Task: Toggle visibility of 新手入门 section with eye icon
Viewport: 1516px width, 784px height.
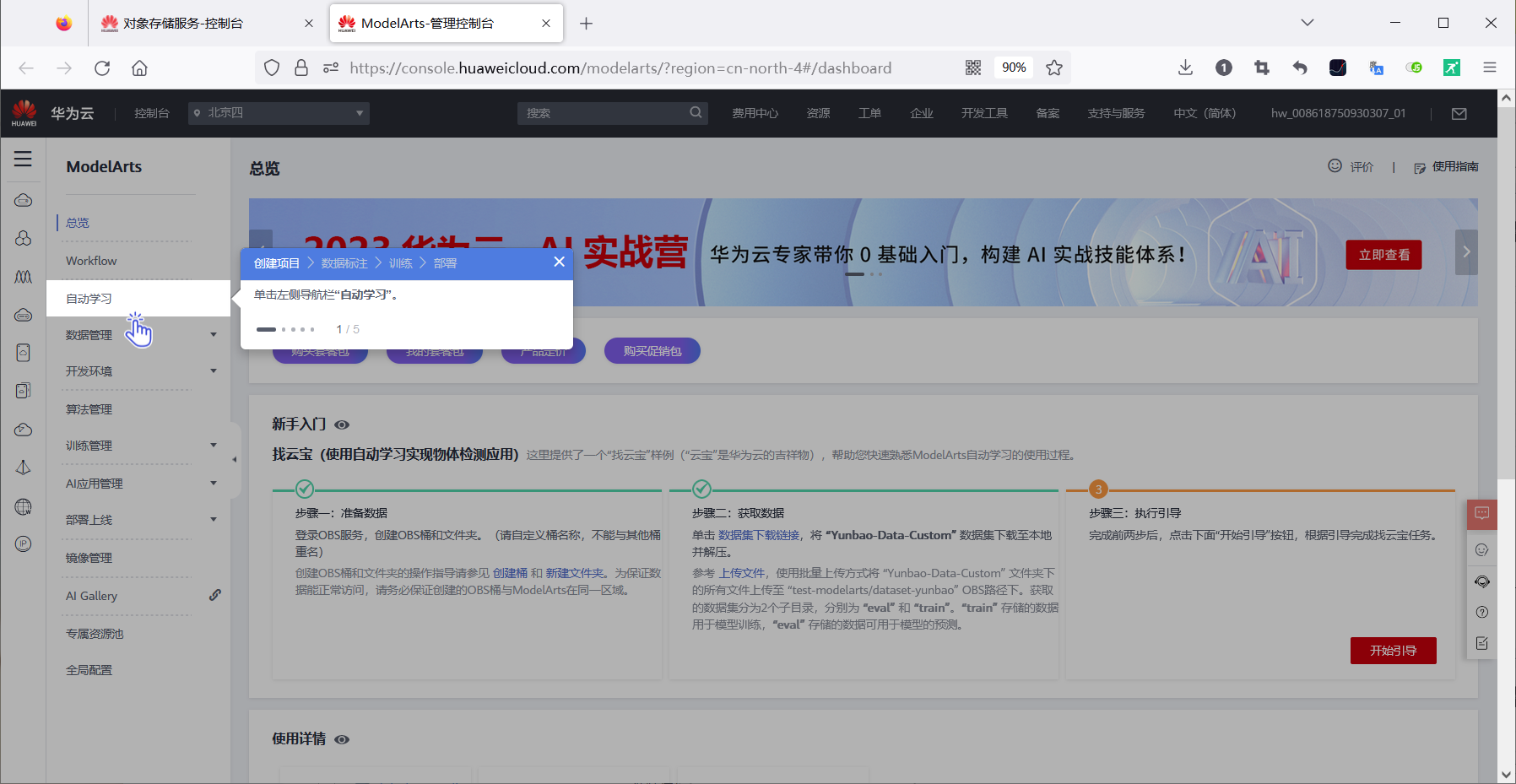Action: [x=342, y=425]
